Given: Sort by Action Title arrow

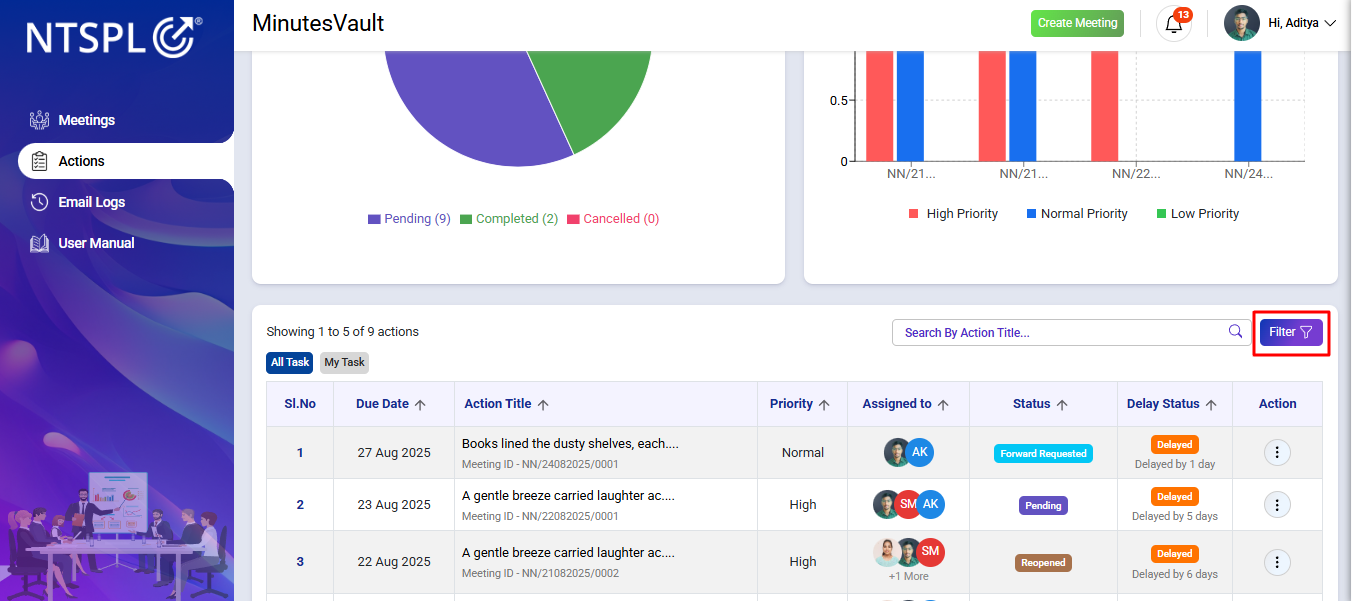Looking at the screenshot, I should coord(543,405).
